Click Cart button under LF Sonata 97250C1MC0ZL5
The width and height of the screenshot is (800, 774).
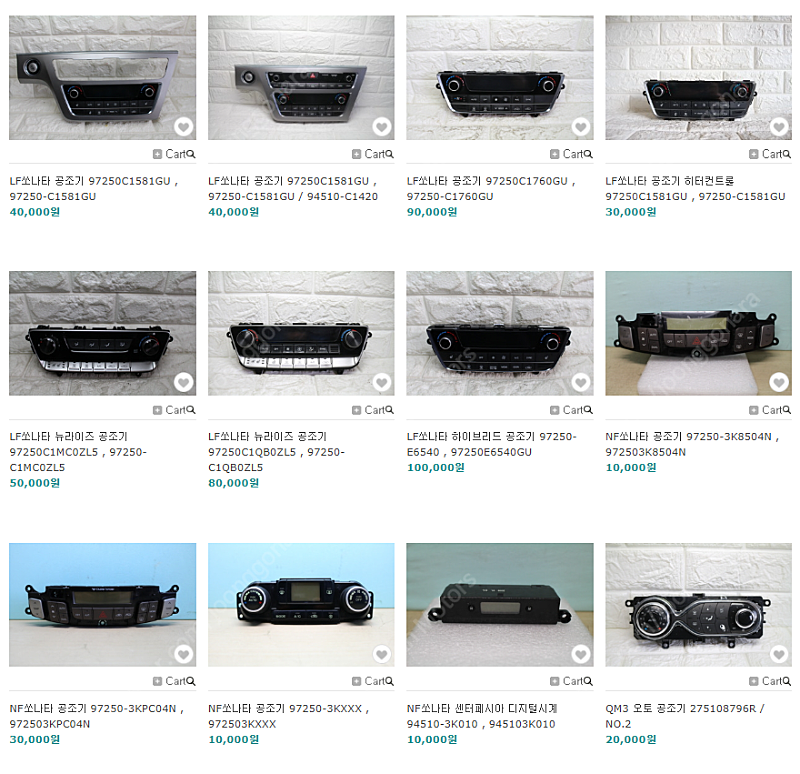pyautogui.click(x=174, y=410)
